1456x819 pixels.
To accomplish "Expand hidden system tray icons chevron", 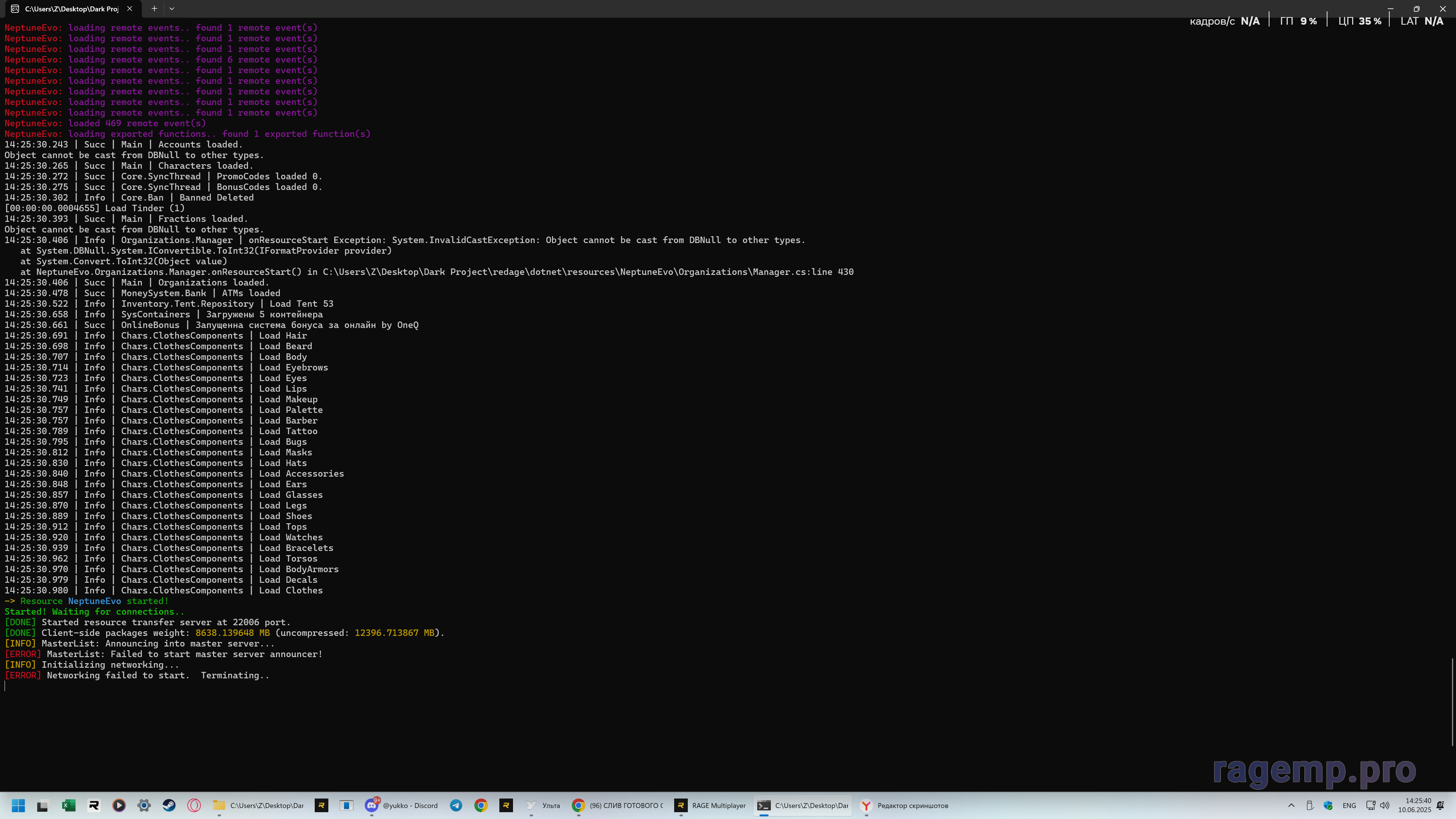I will [x=1291, y=805].
